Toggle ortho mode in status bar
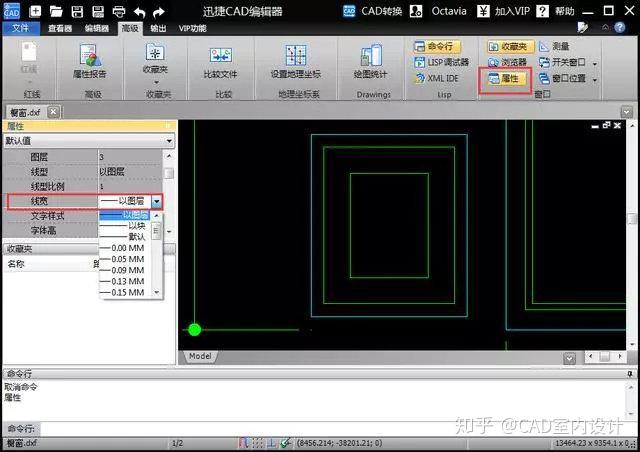 click(271, 443)
